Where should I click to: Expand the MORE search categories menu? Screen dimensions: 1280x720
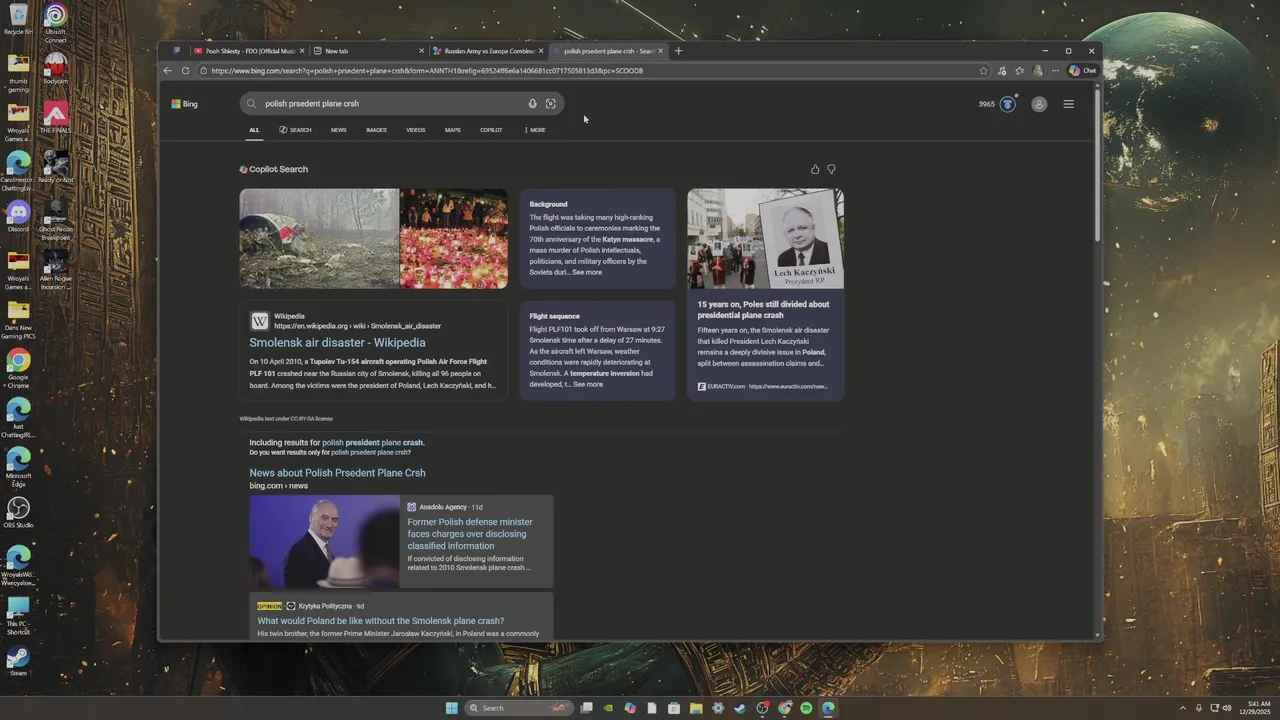(x=535, y=130)
